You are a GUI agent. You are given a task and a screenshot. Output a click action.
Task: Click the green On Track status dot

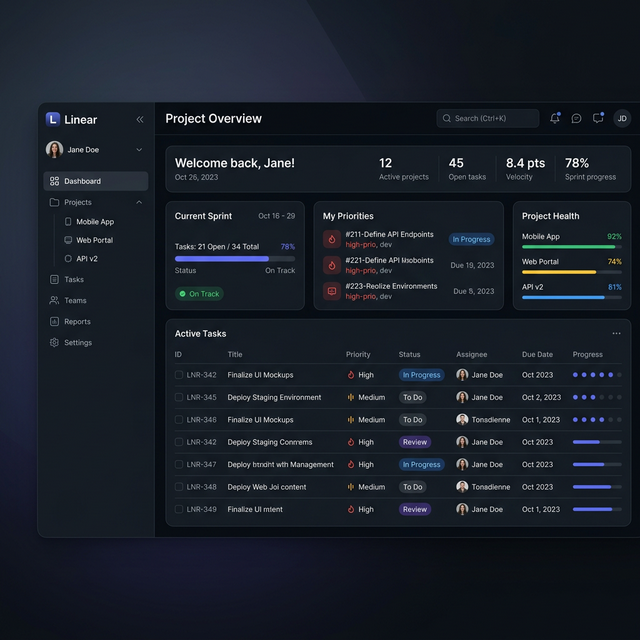click(x=182, y=293)
